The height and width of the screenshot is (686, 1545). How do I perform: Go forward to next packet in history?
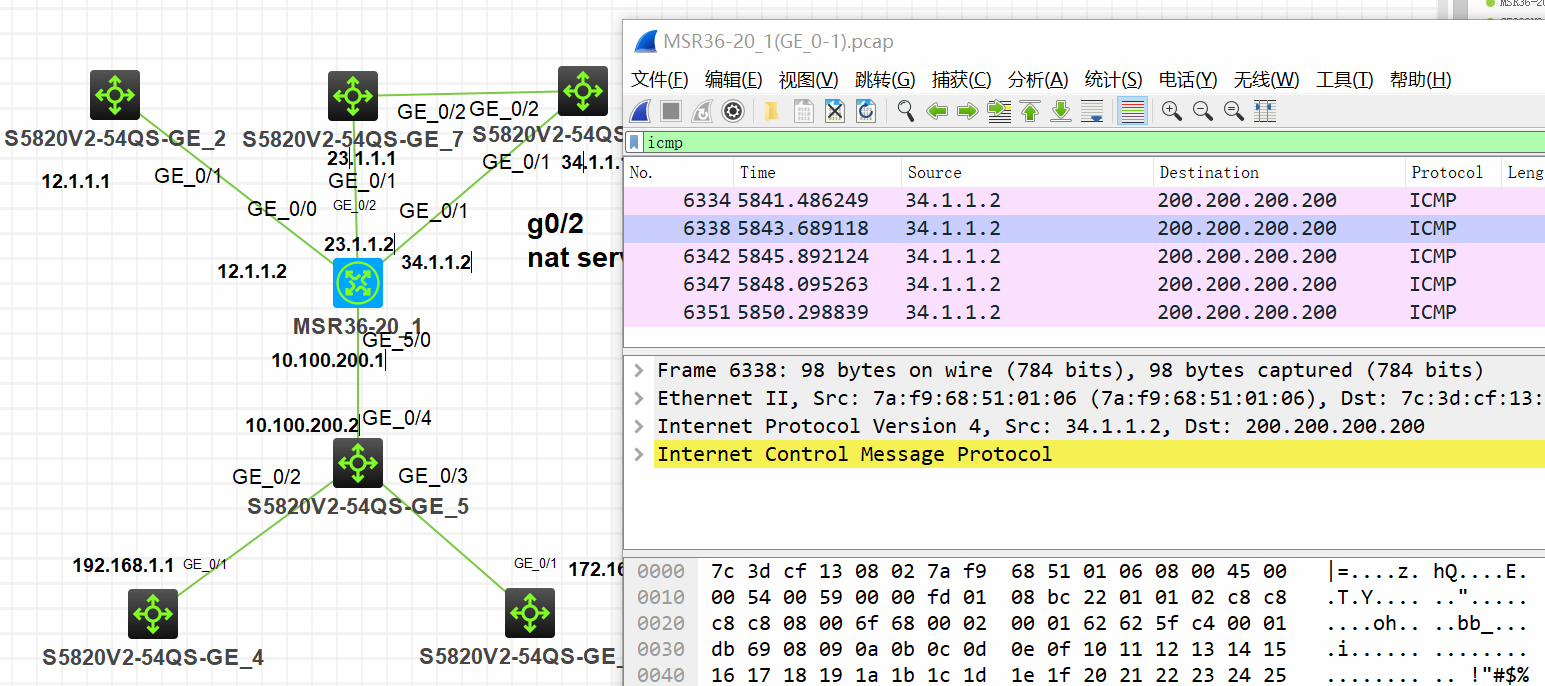(x=967, y=111)
